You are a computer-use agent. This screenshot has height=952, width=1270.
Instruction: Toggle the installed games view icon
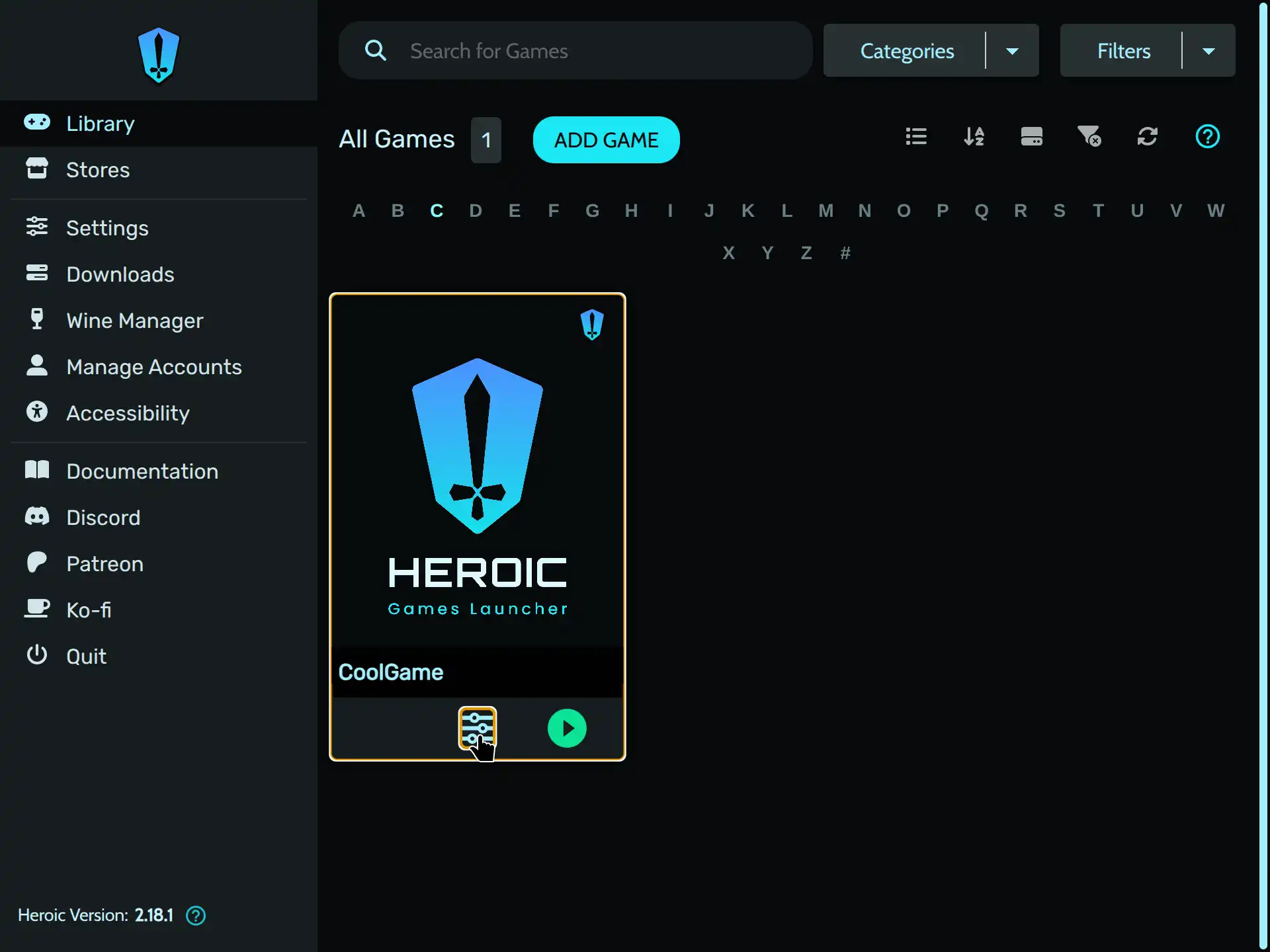click(x=1032, y=136)
